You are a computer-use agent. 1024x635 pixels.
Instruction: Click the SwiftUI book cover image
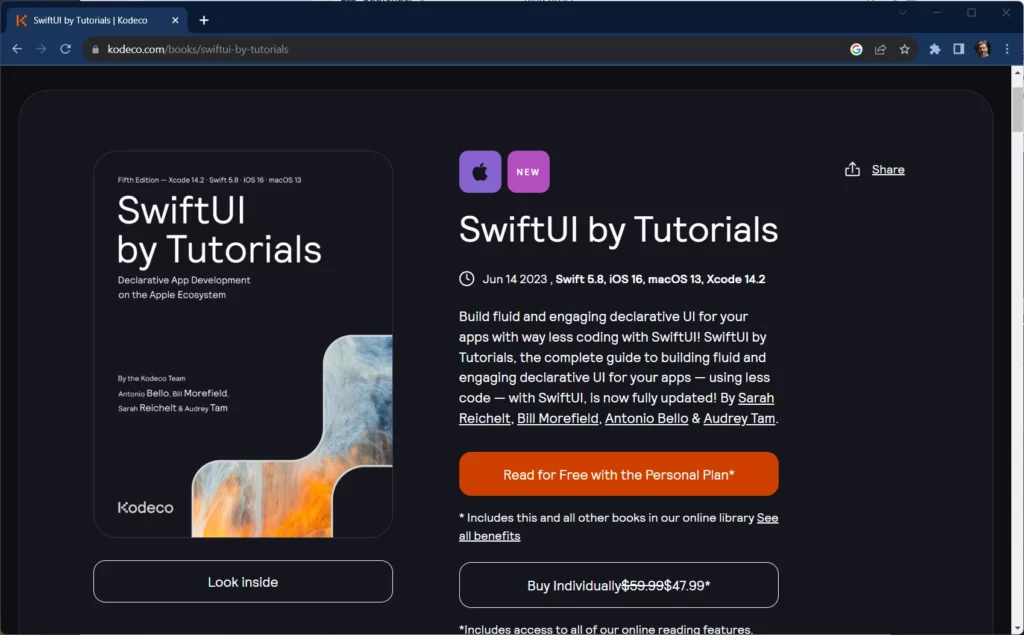(x=243, y=344)
